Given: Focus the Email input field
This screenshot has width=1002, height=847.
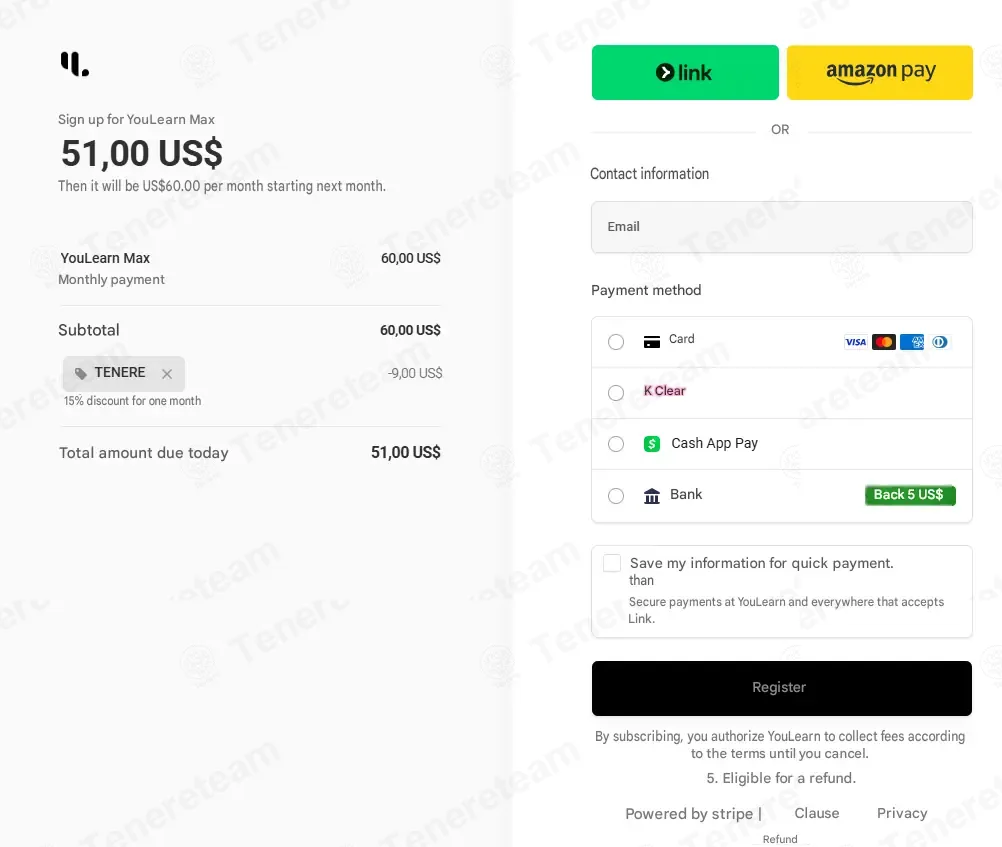Looking at the screenshot, I should click(782, 227).
